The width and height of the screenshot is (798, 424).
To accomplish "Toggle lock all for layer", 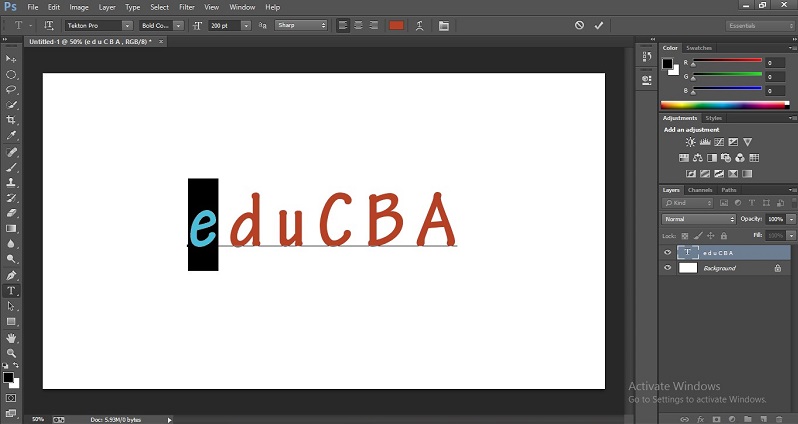I will (x=724, y=236).
